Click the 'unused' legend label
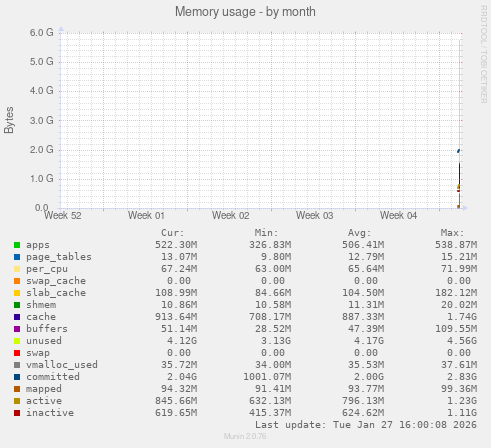This screenshot has width=491, height=448. (x=44, y=341)
